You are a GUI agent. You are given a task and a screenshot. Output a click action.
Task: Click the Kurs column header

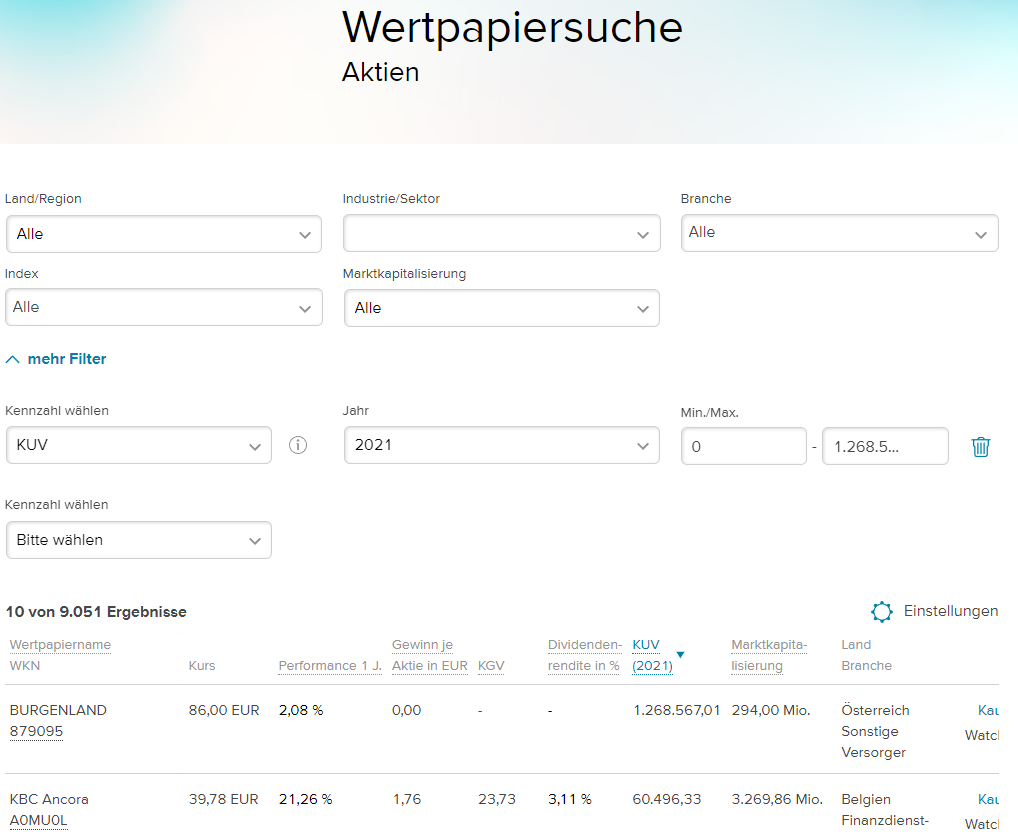[x=202, y=666]
